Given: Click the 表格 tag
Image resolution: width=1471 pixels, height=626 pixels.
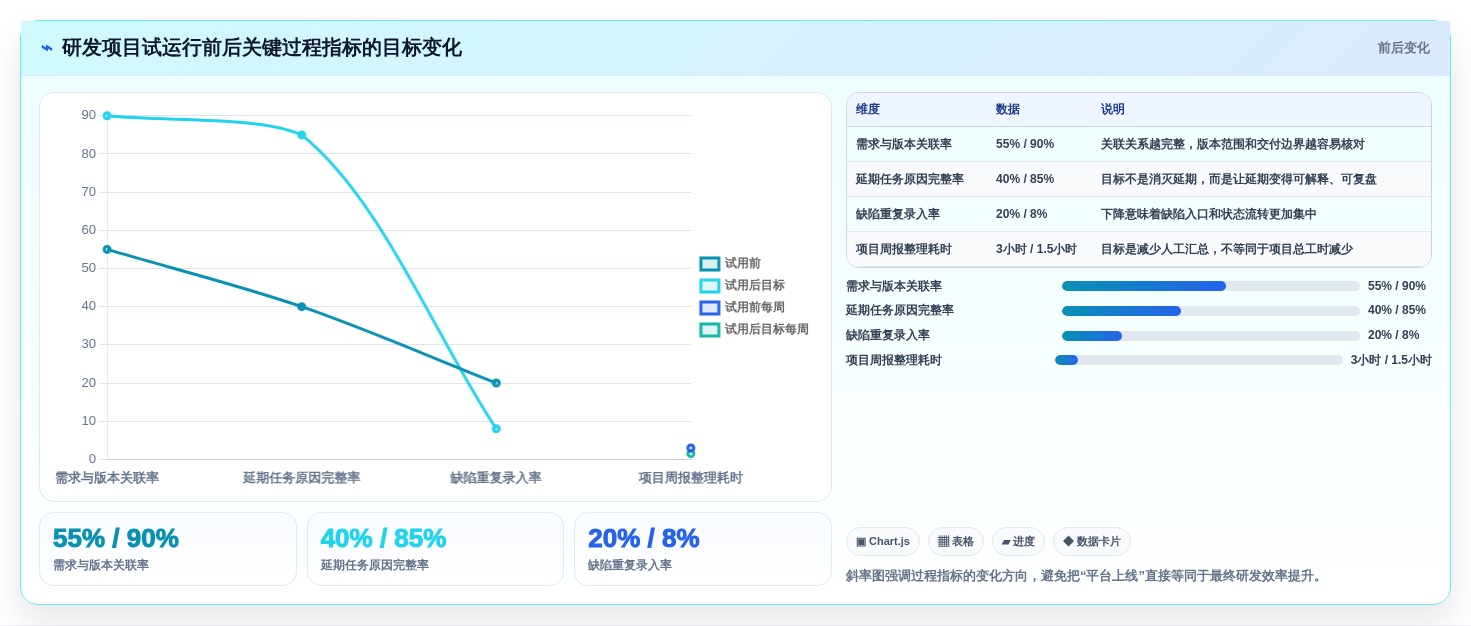Looking at the screenshot, I should pyautogui.click(x=956, y=542).
